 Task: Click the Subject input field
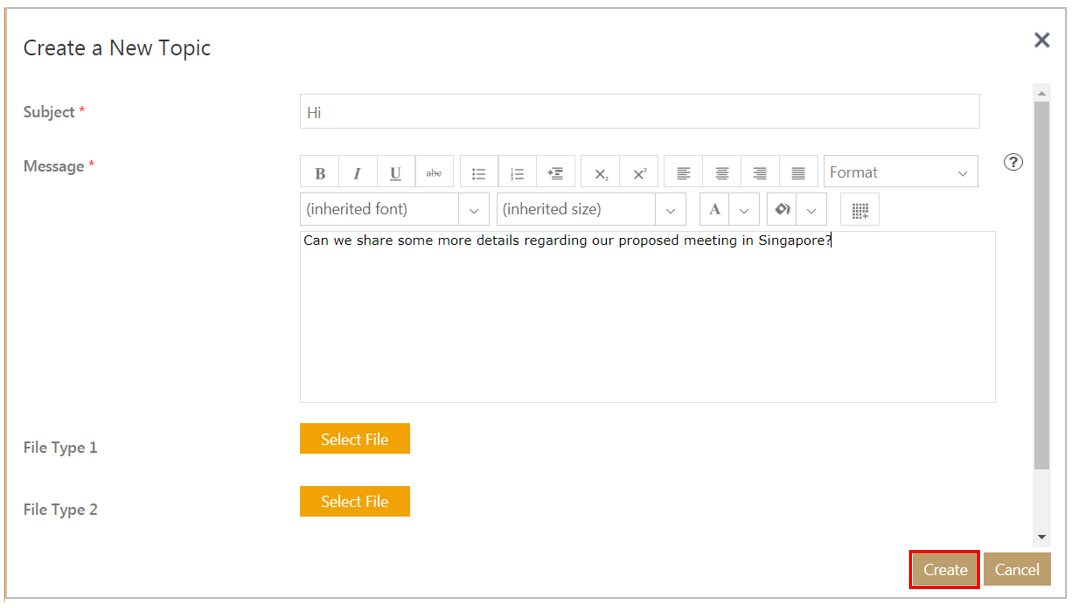(639, 112)
